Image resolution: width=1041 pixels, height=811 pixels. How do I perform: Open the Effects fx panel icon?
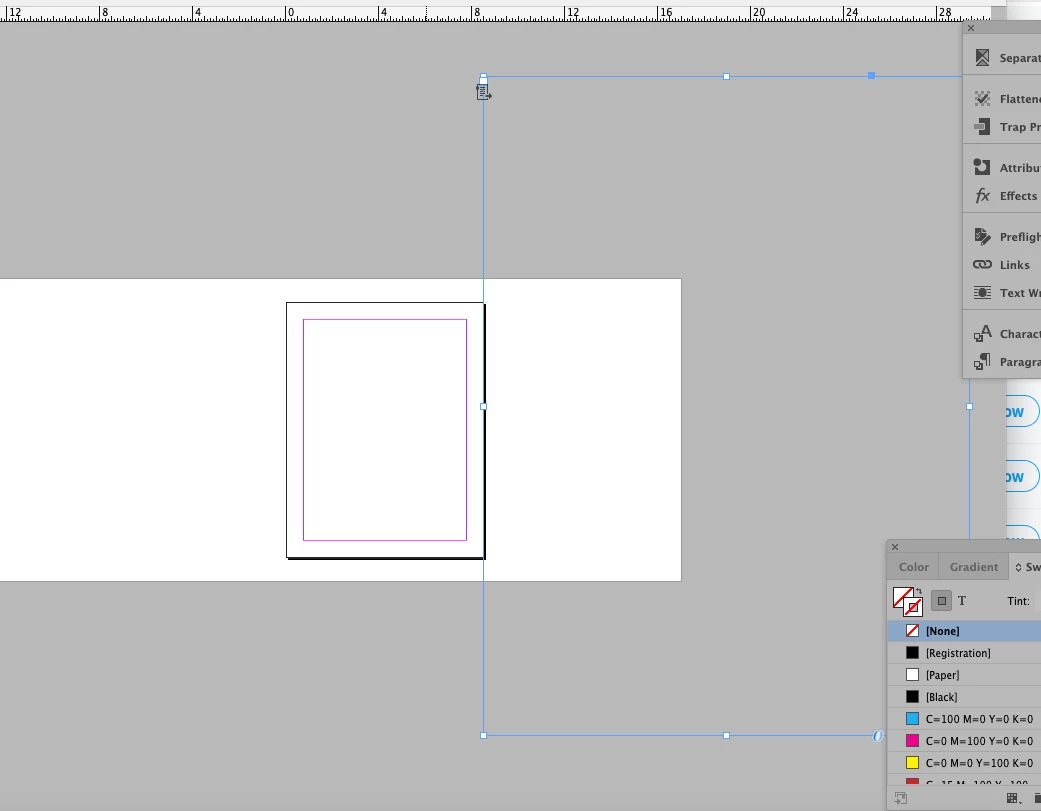pos(982,196)
